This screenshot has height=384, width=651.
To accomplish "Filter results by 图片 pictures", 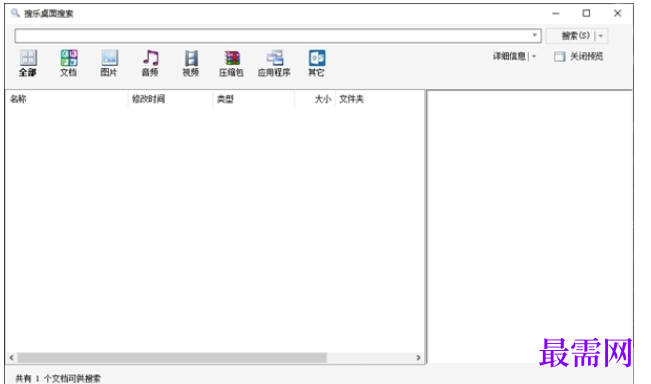I will tap(109, 63).
